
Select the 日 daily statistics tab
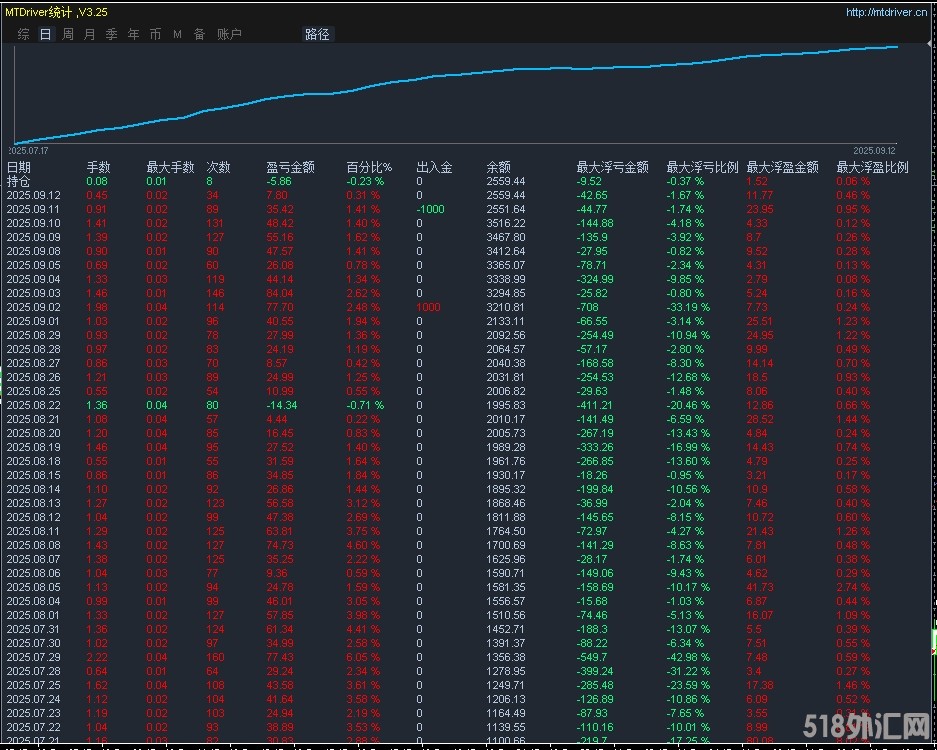pos(46,34)
